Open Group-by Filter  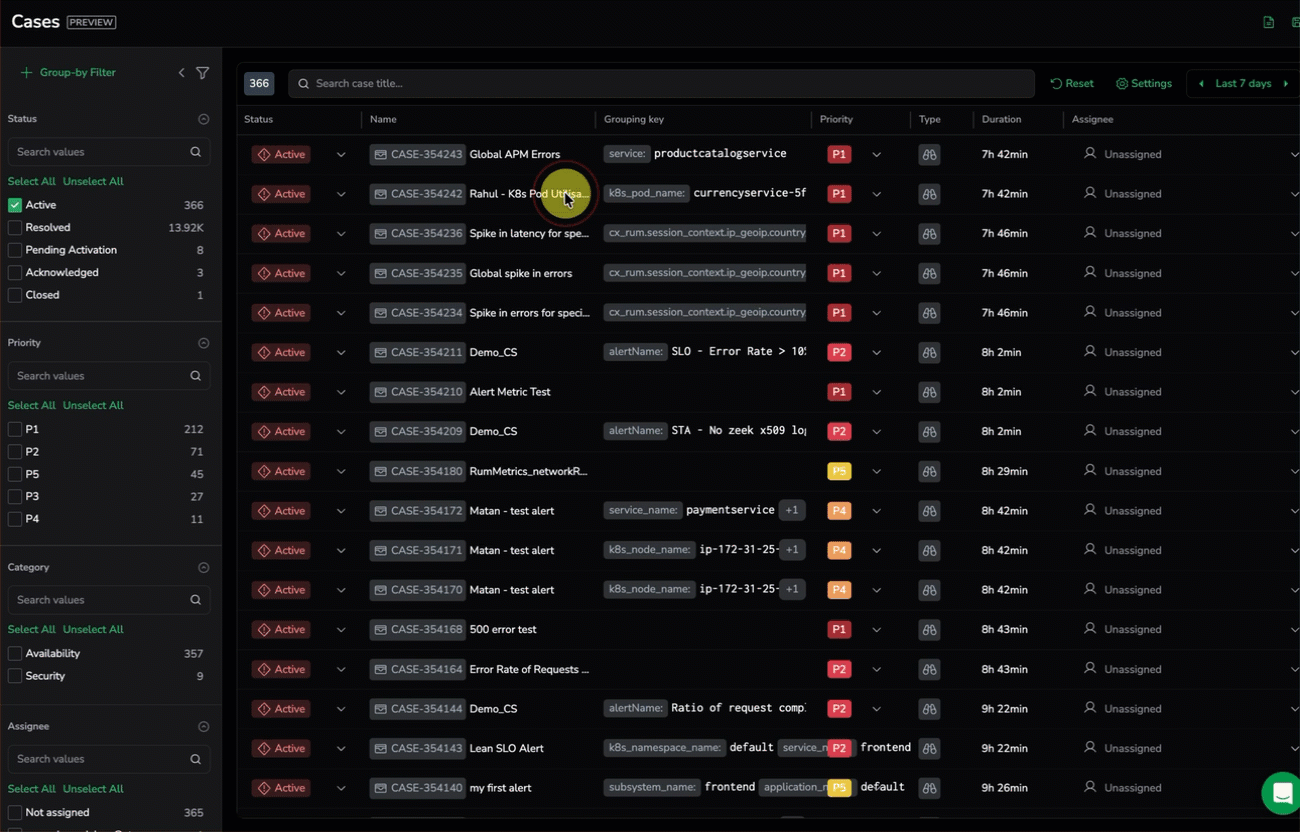(68, 73)
